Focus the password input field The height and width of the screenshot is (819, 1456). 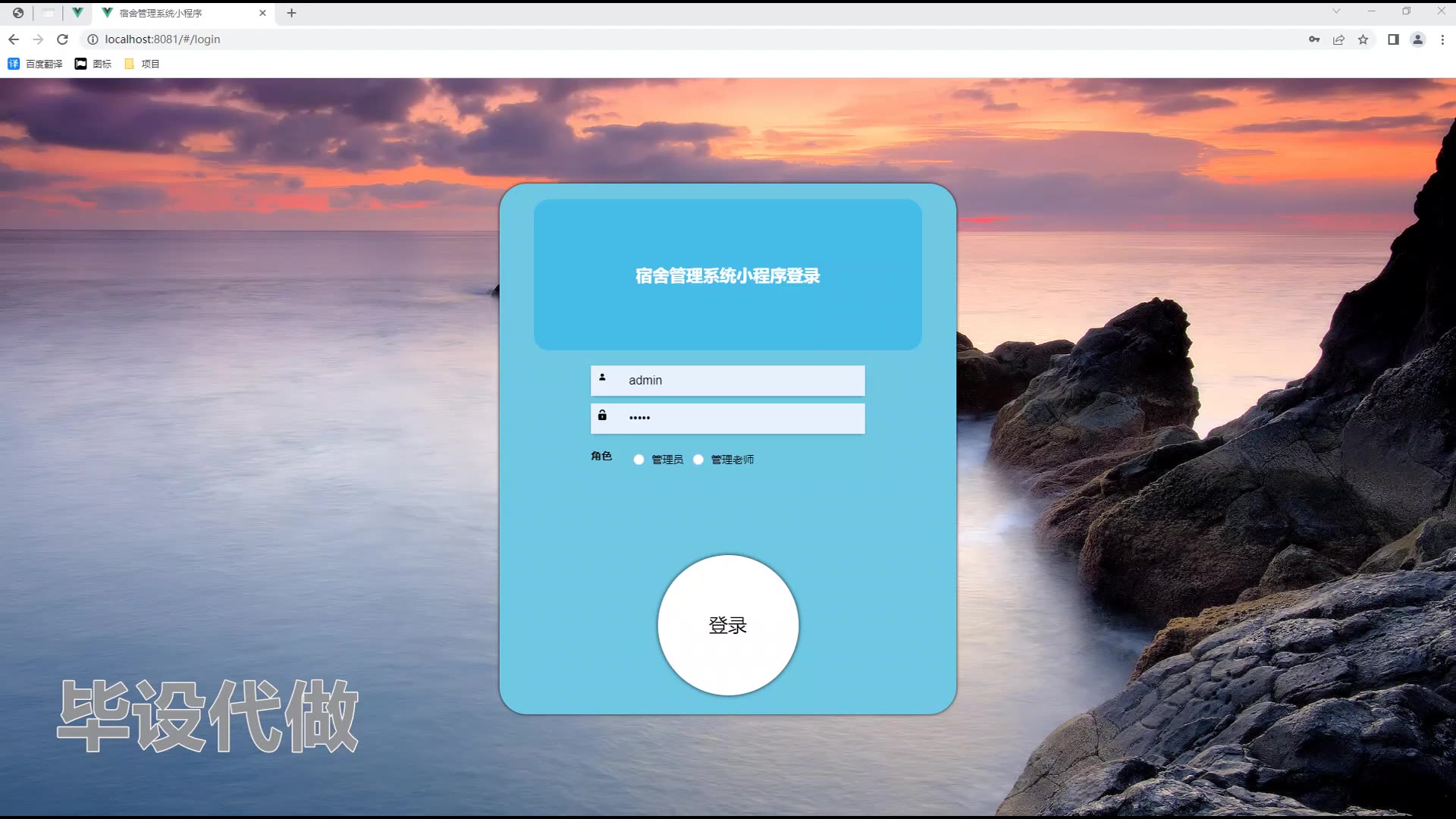(x=727, y=419)
